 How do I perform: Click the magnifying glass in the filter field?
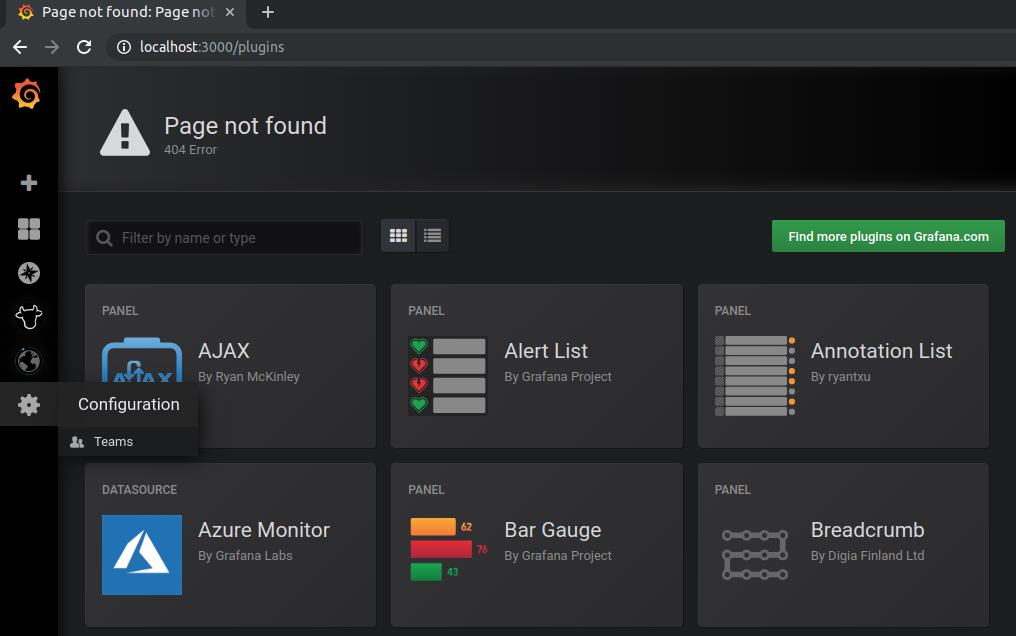pos(104,237)
